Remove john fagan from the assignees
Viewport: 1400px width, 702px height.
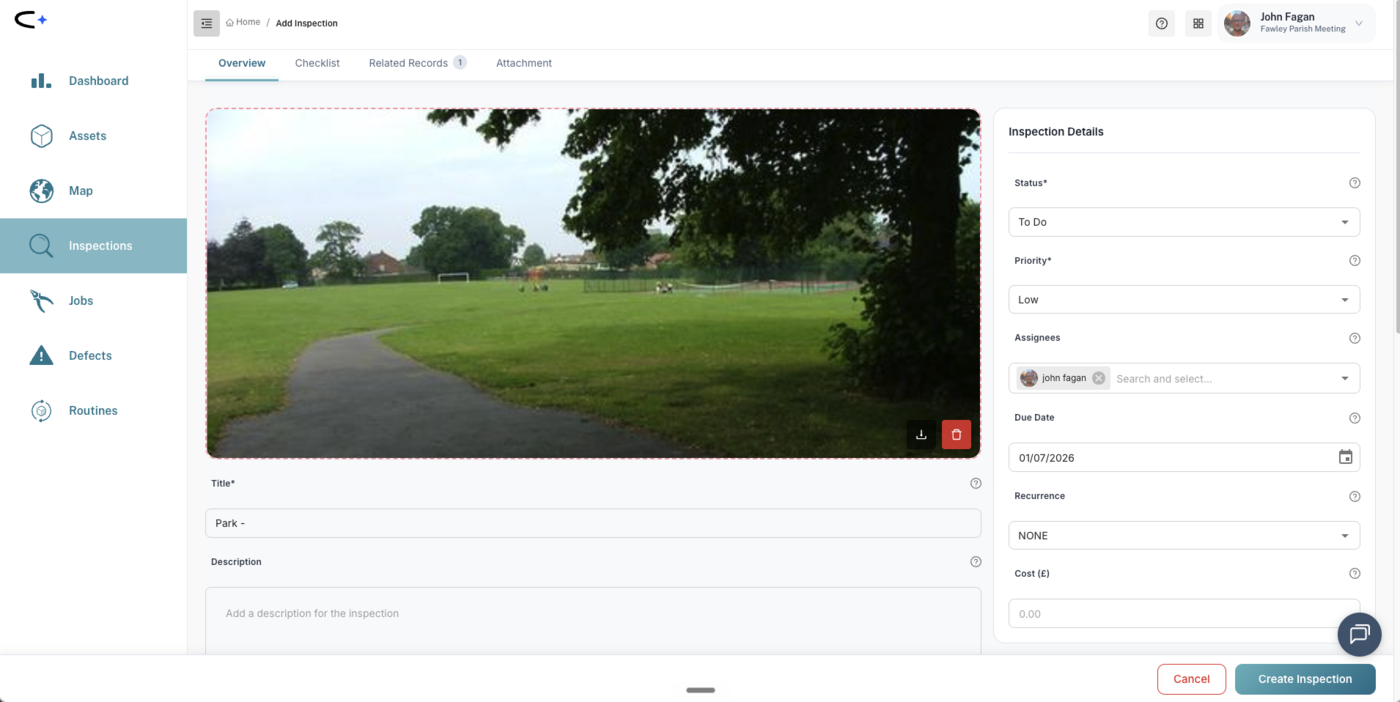pos(1099,378)
